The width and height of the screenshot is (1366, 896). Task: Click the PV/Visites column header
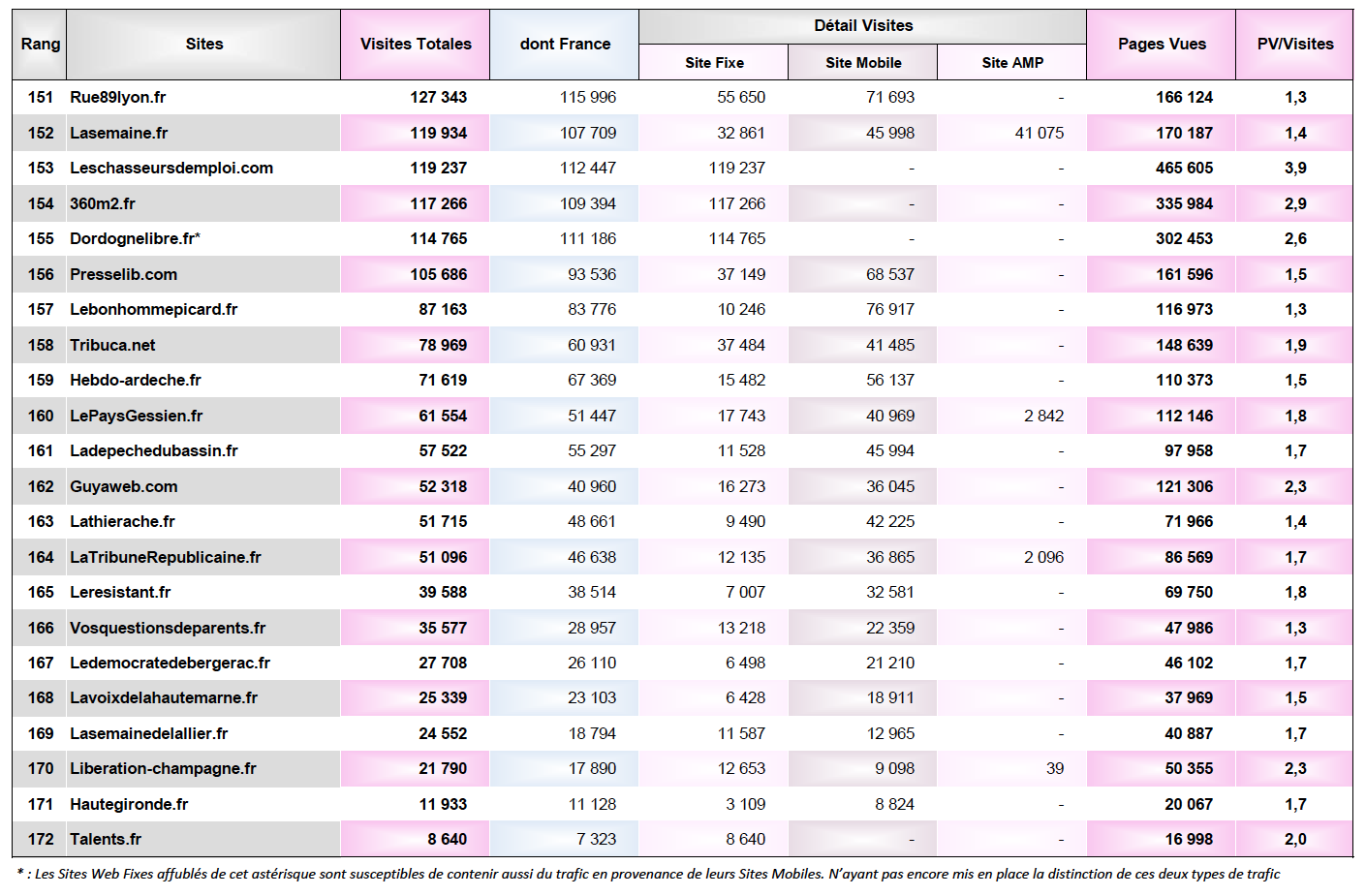(x=1294, y=45)
